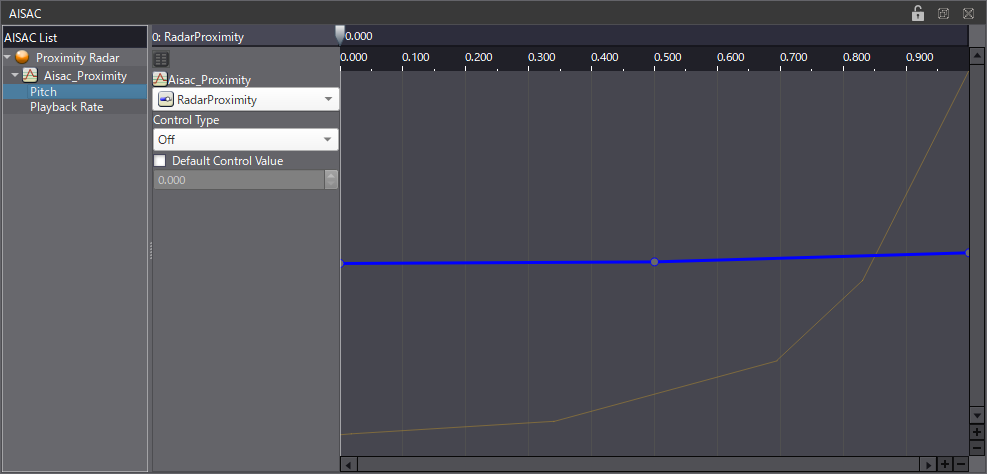The image size is (987, 474).
Task: Click the horizontal scrollbar track
Action: (x=640, y=465)
